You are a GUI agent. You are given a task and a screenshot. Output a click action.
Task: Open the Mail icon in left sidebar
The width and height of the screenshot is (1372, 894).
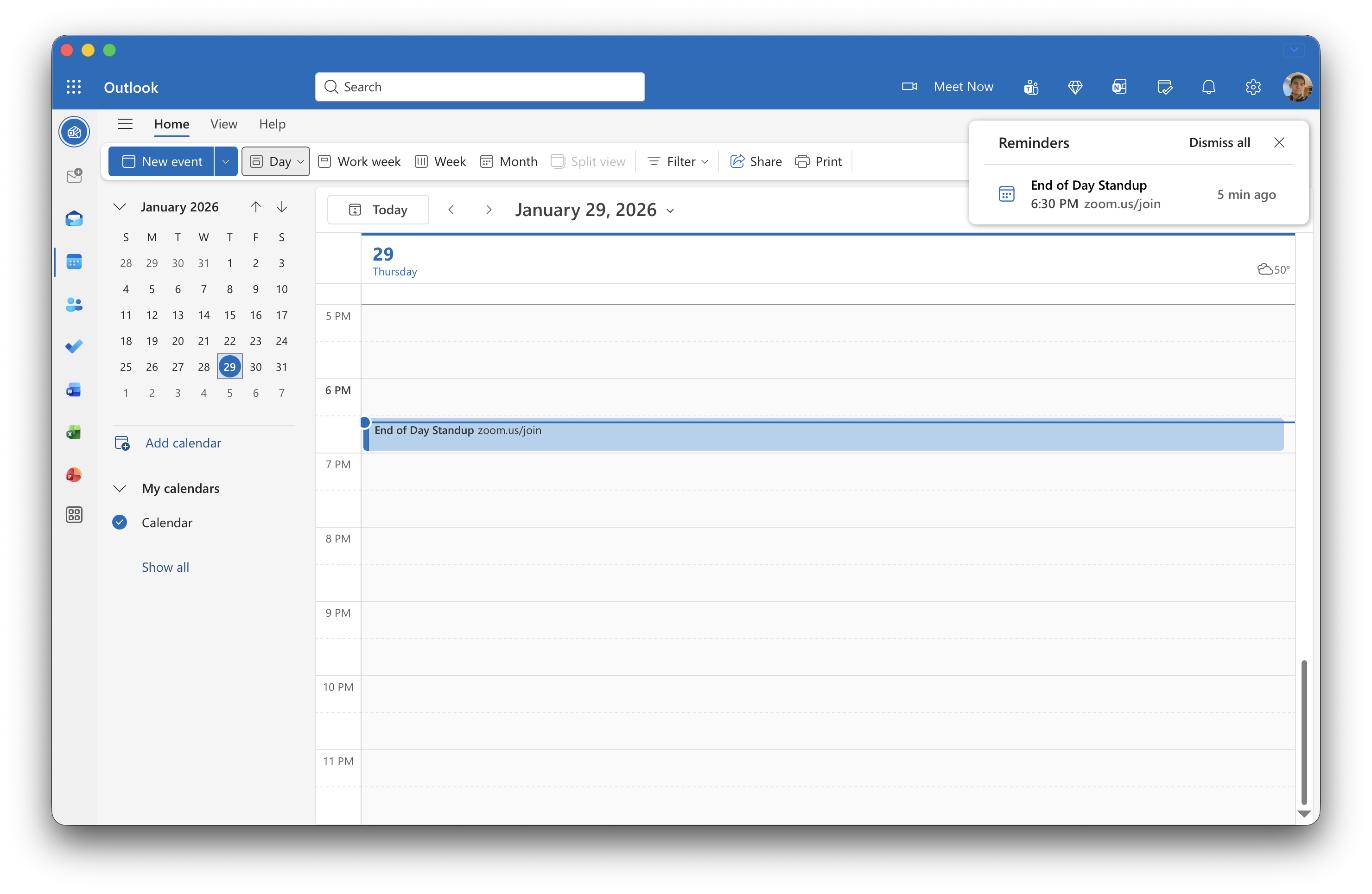[x=74, y=218]
